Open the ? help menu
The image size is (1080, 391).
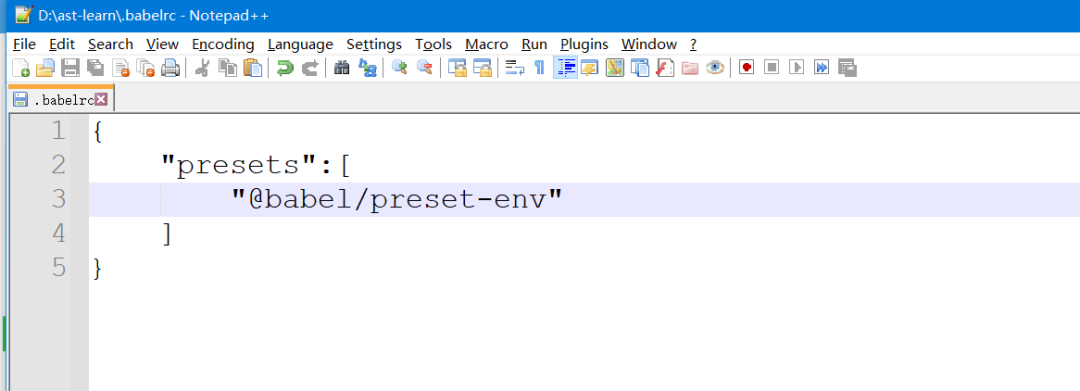click(694, 44)
